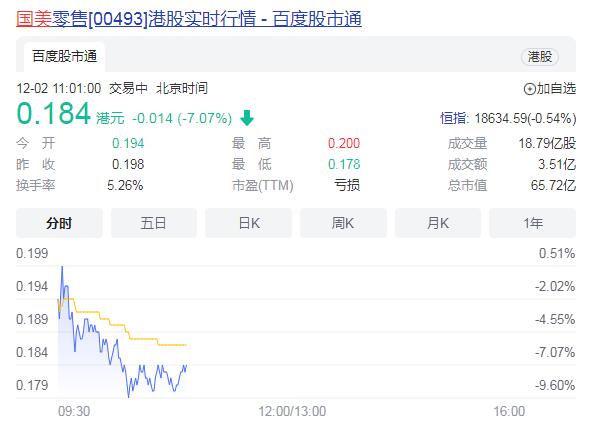Click the 0.179 price axis label

pos(32,385)
